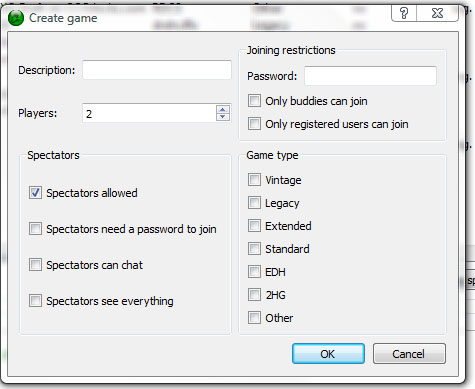This screenshot has width=475, height=389.
Task: Enable Spectators need a password to join
Action: pos(35,229)
